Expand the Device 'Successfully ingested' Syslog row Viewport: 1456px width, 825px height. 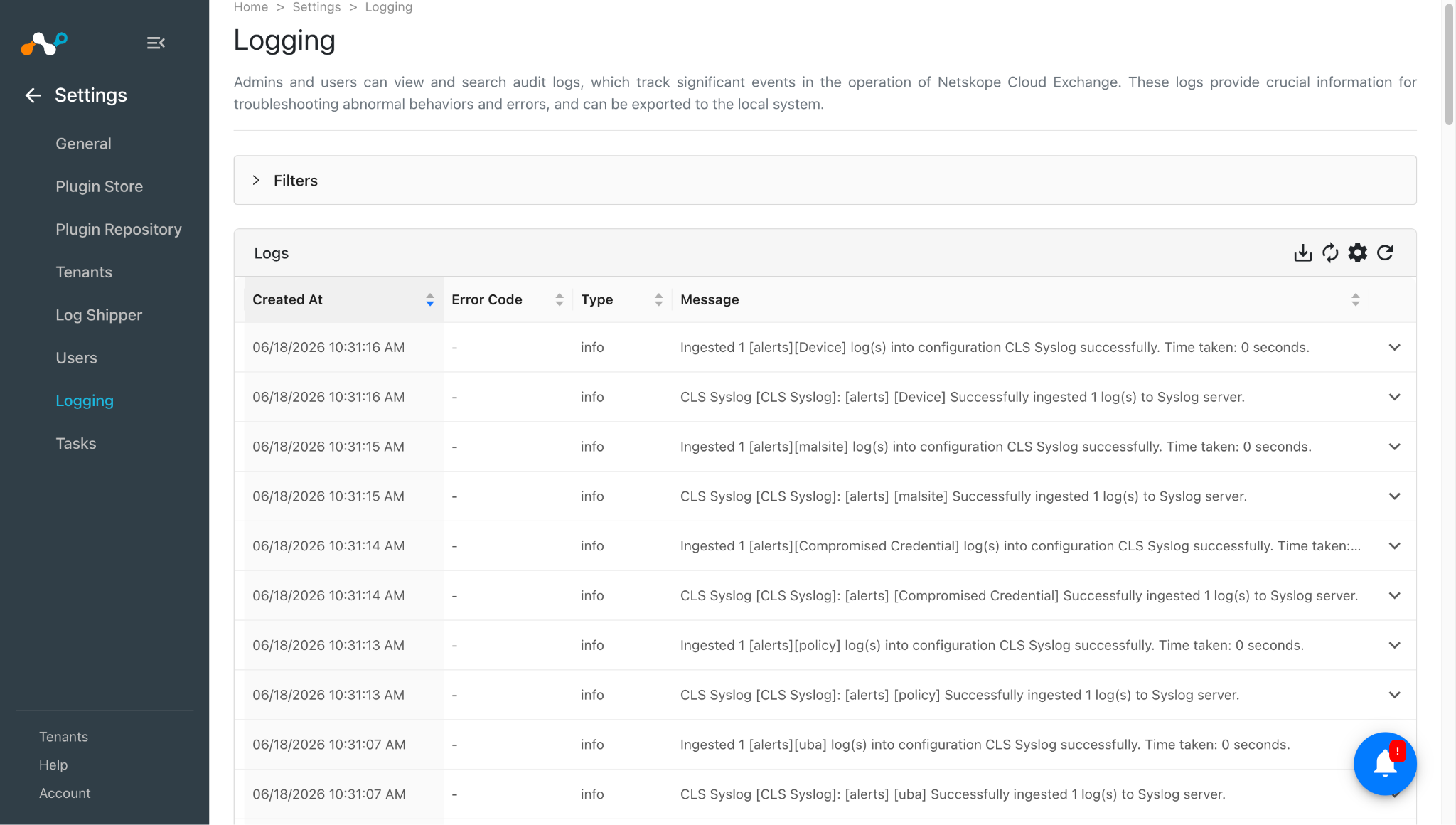pos(1394,398)
